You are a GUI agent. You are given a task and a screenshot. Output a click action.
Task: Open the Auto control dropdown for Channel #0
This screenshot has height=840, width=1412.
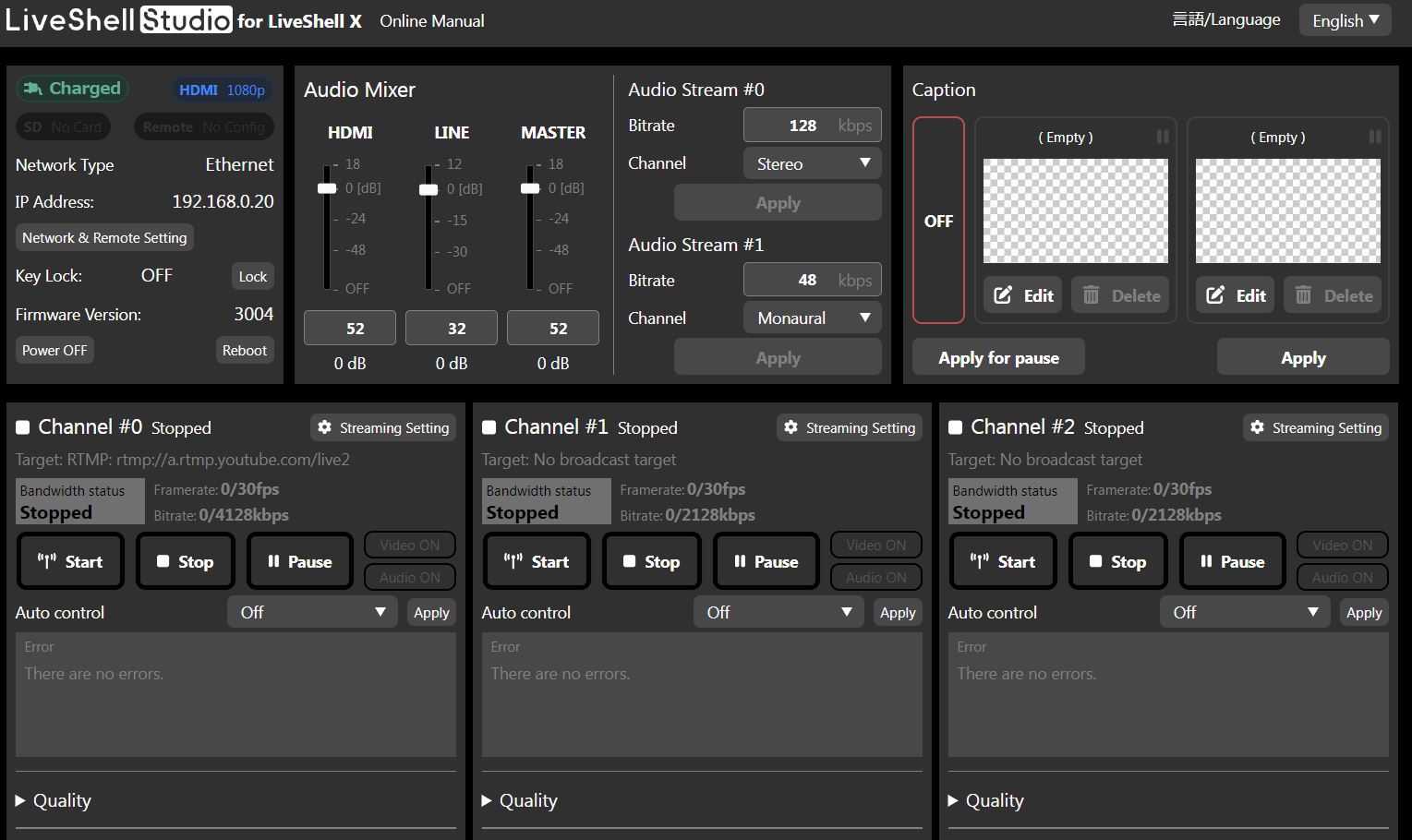click(x=312, y=612)
